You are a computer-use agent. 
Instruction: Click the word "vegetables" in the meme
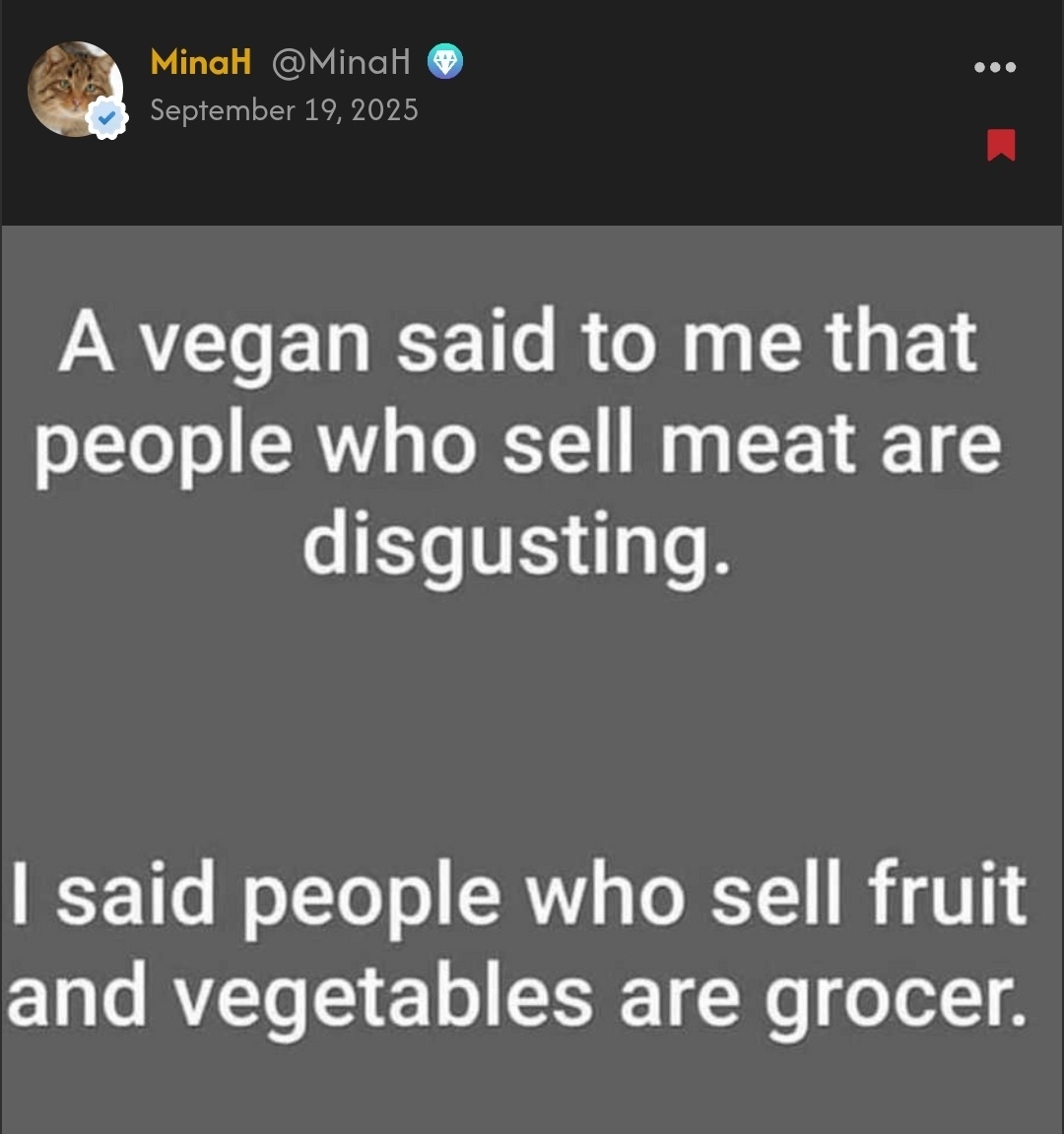tap(384, 996)
